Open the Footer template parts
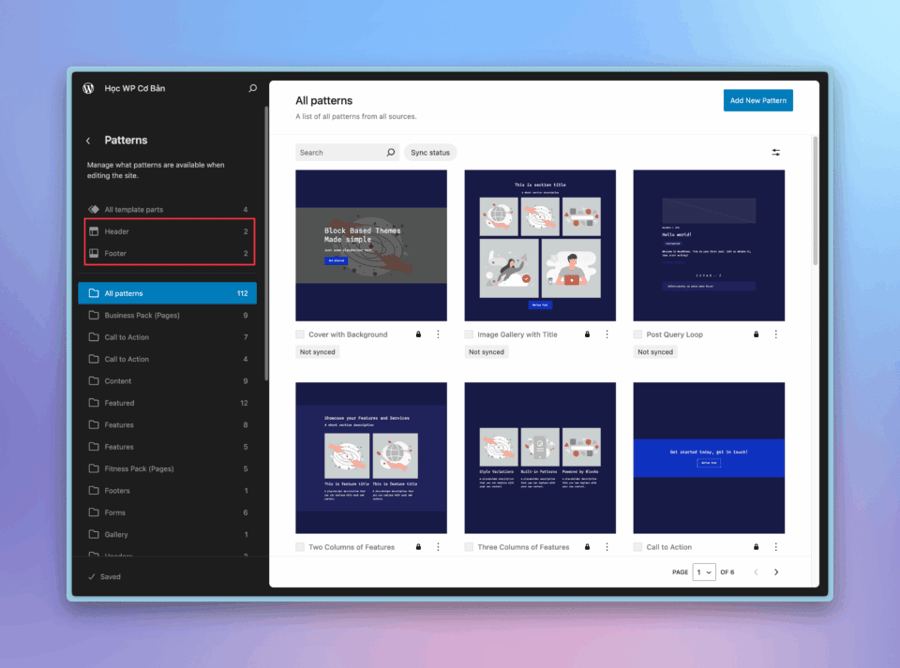900x668 pixels. pos(168,253)
